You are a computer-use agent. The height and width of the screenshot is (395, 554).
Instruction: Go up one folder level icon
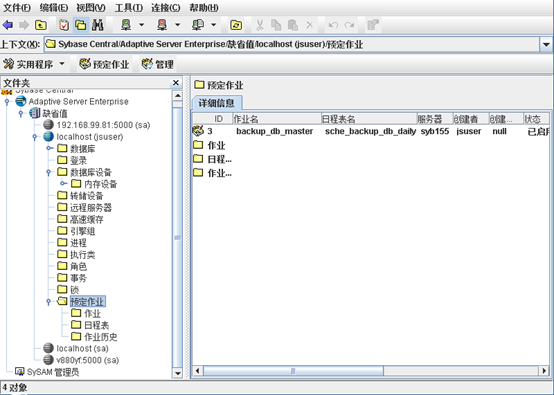pos(41,25)
